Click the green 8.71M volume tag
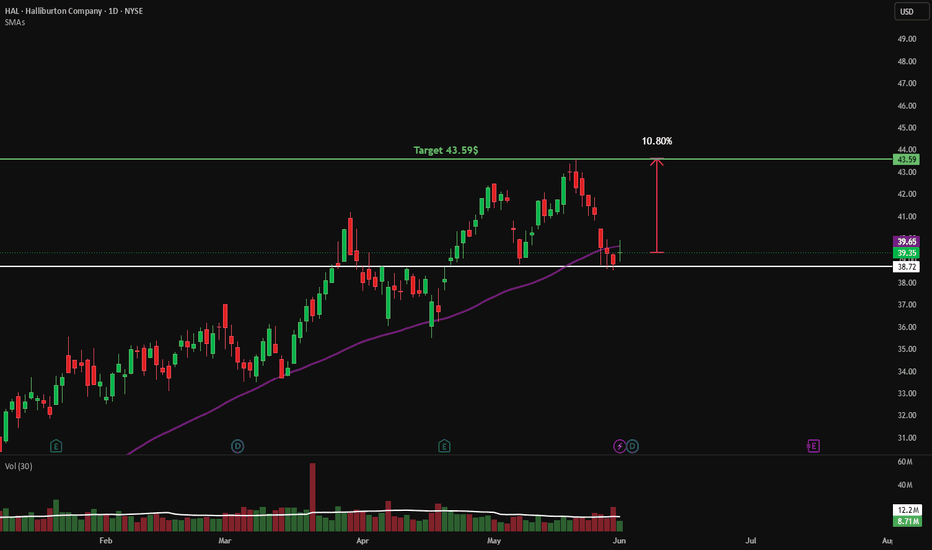This screenshot has height=550, width=932. (908, 521)
